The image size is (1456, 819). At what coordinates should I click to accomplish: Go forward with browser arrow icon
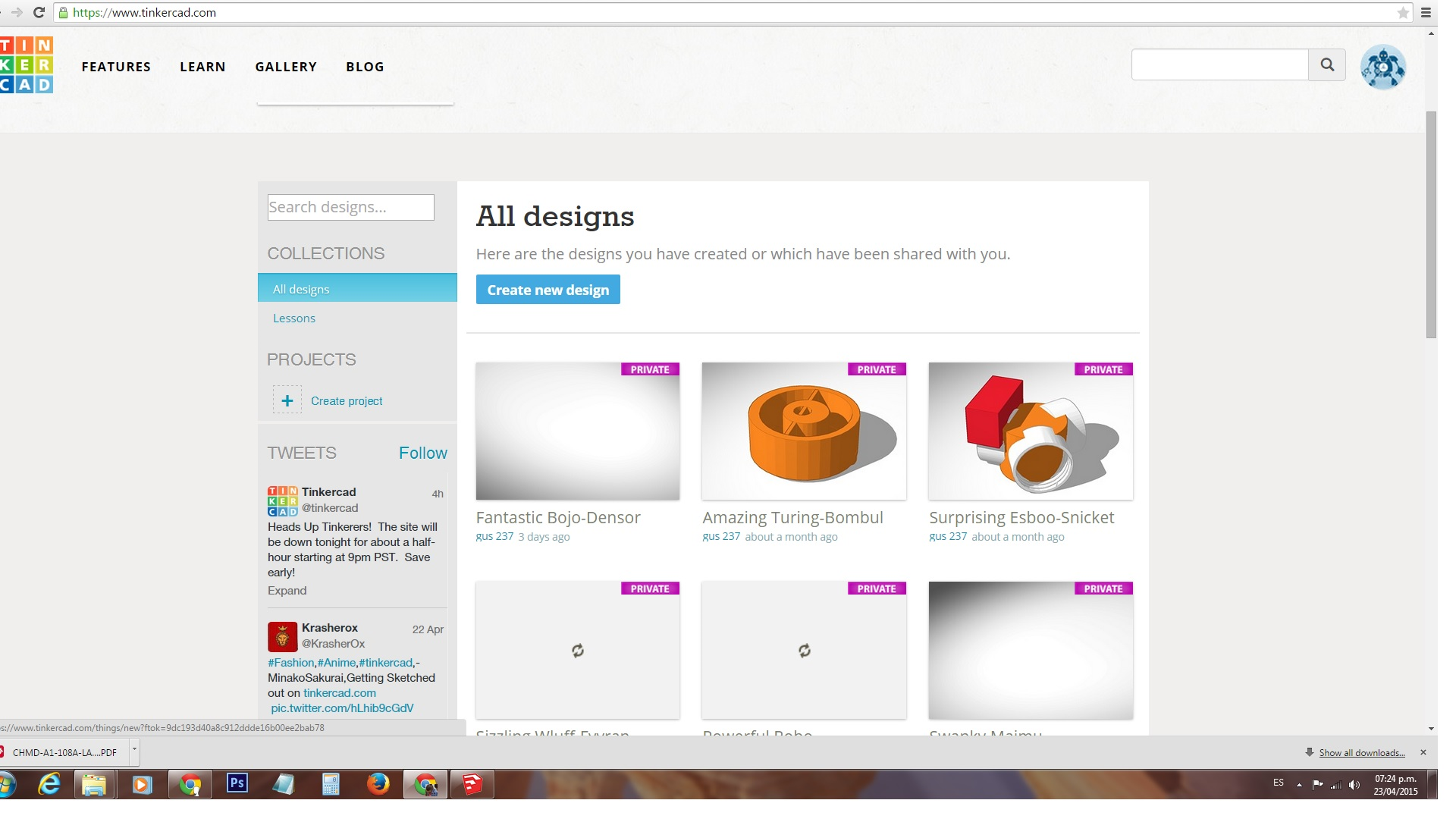coord(16,12)
